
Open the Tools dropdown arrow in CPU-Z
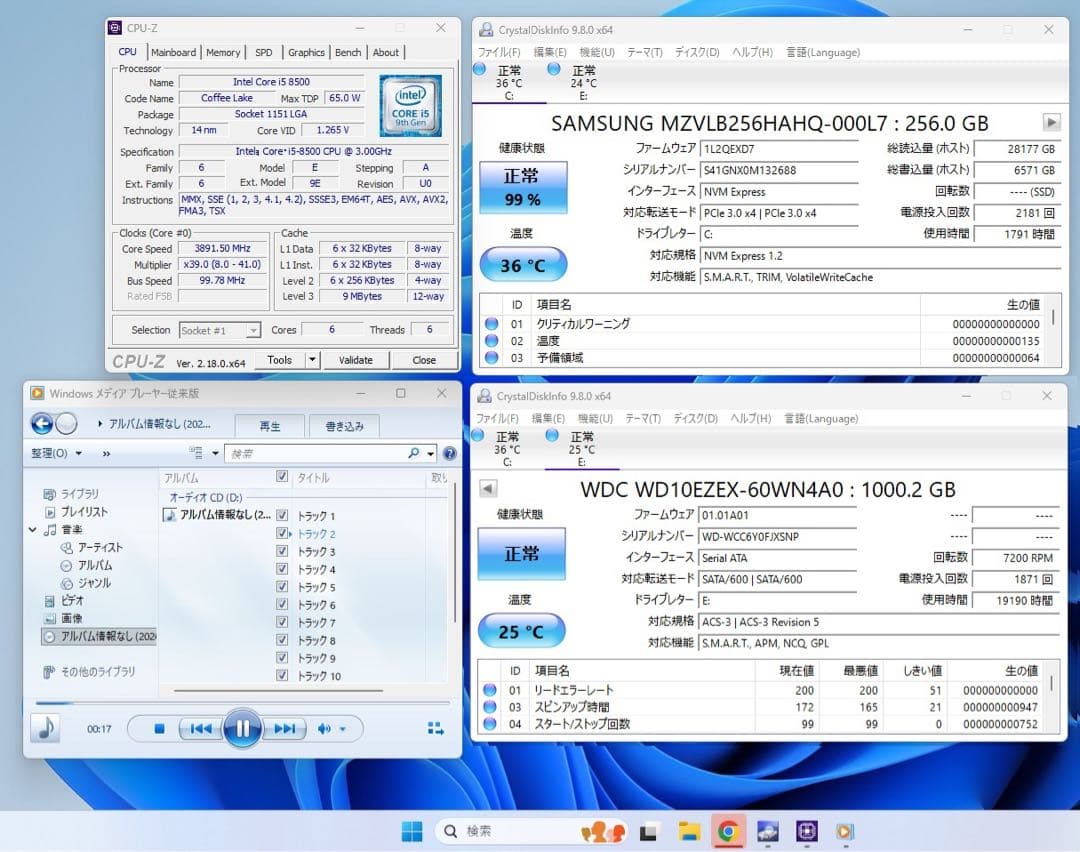313,360
